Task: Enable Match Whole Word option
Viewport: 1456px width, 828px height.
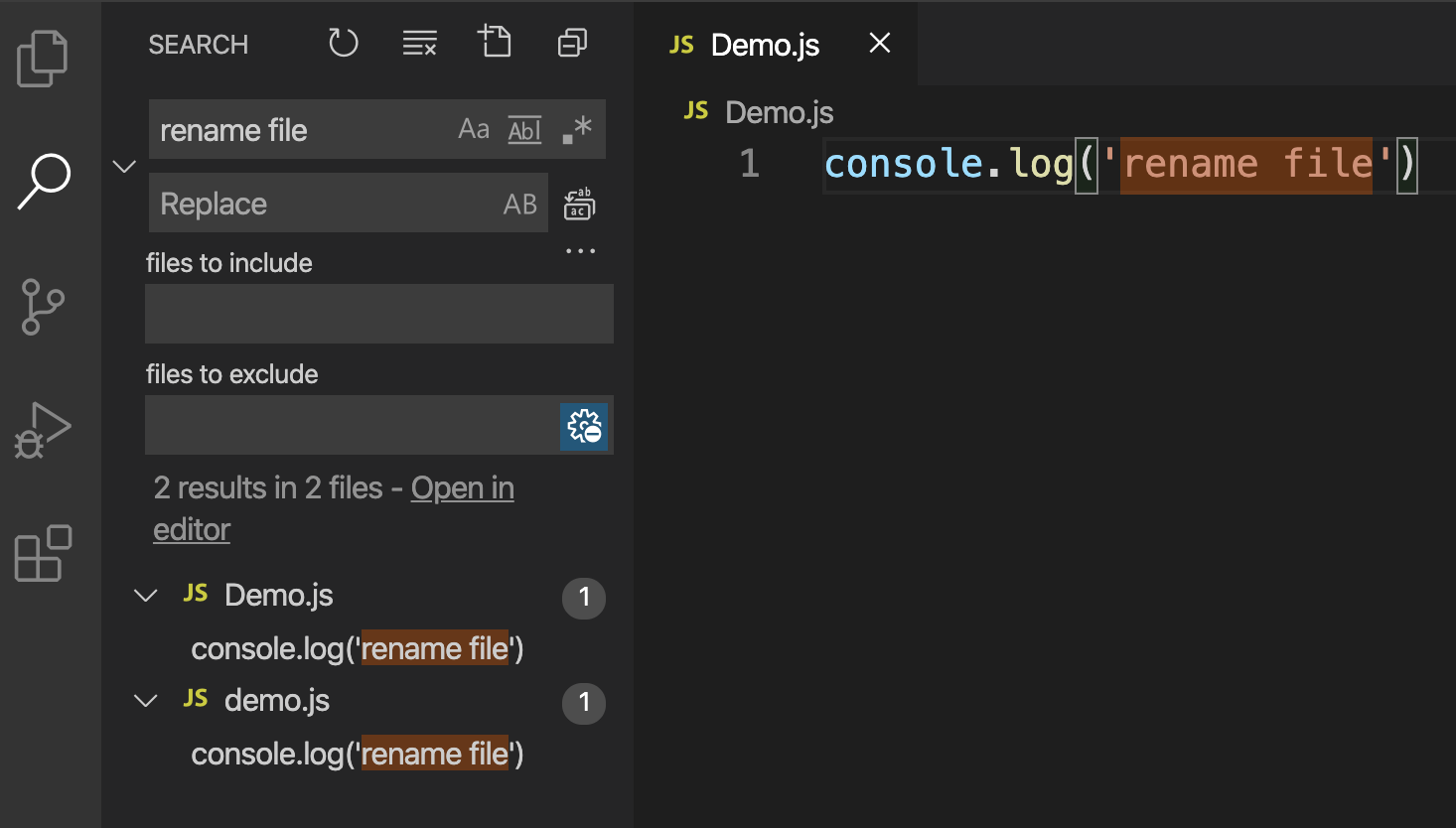Action: click(524, 128)
